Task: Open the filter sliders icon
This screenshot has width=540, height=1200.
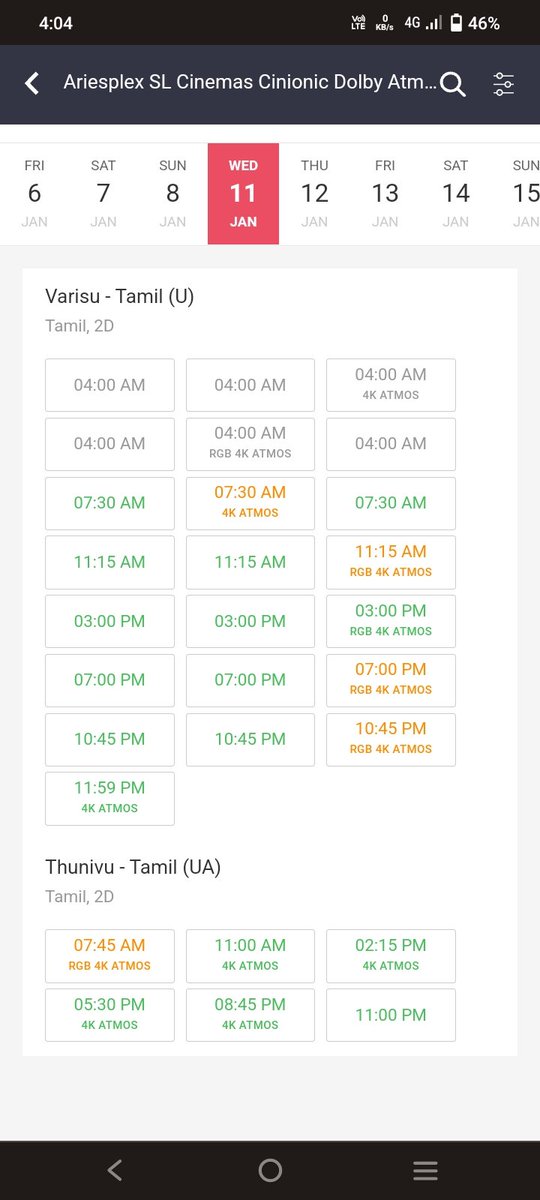Action: point(504,84)
